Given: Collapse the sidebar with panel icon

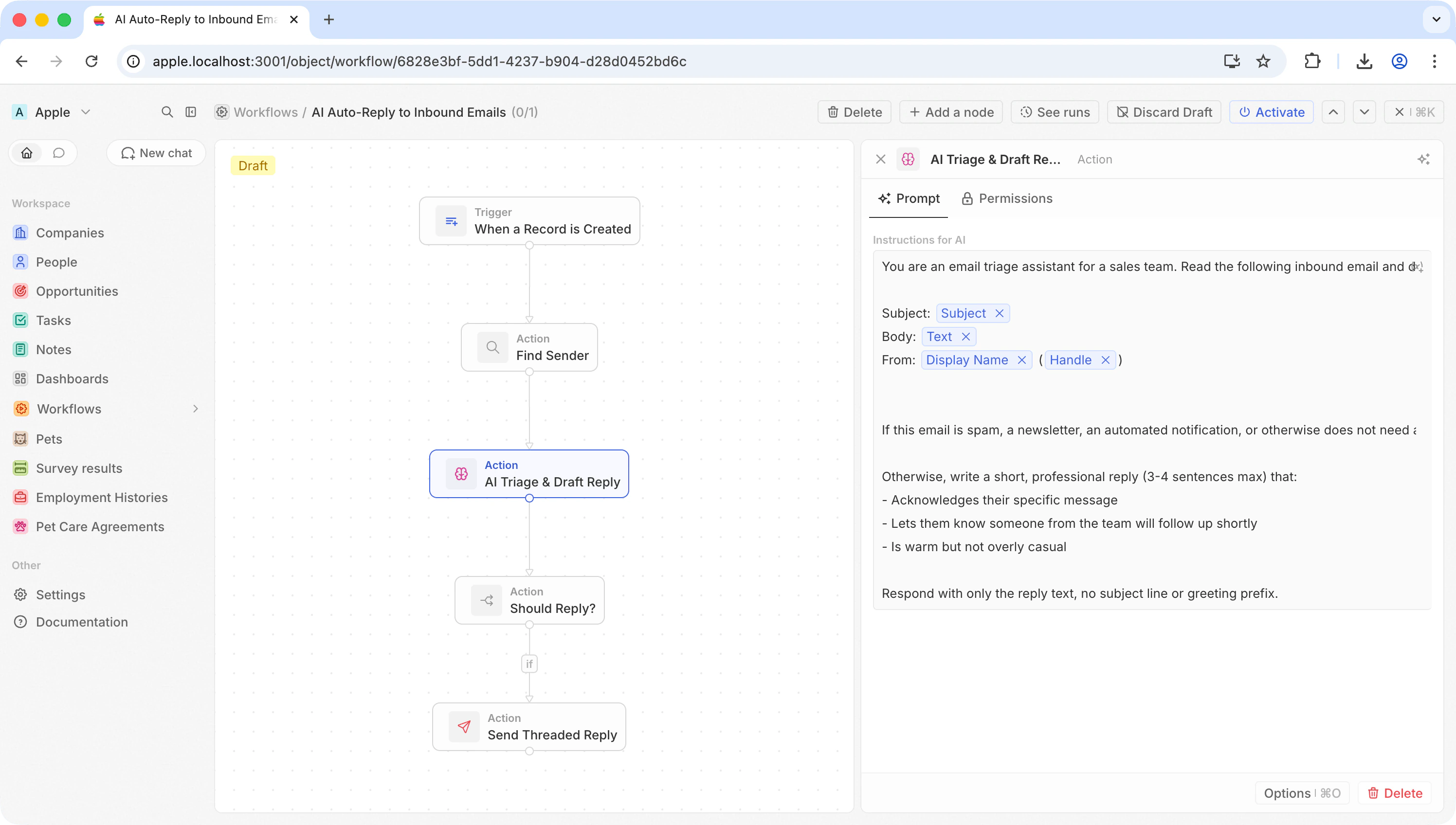Looking at the screenshot, I should coord(191,112).
